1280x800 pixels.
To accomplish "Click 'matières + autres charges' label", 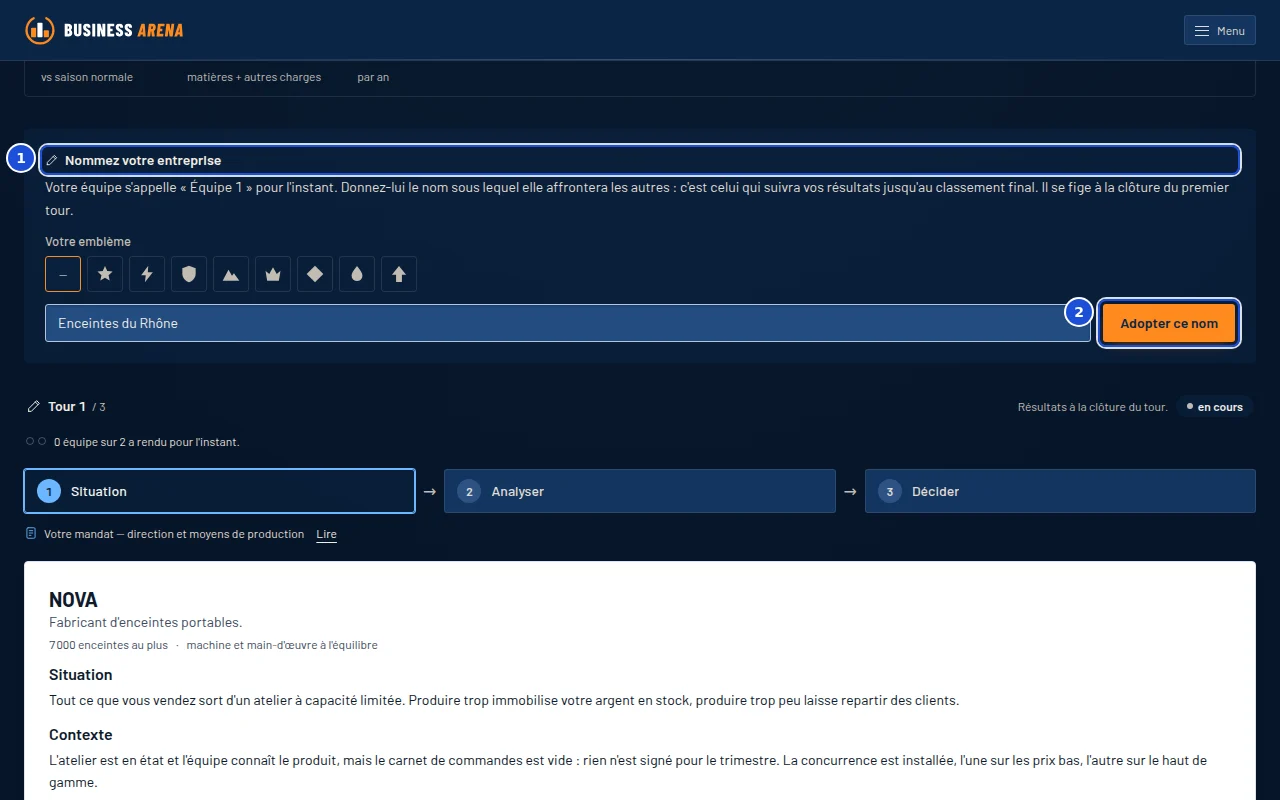I will 254,77.
